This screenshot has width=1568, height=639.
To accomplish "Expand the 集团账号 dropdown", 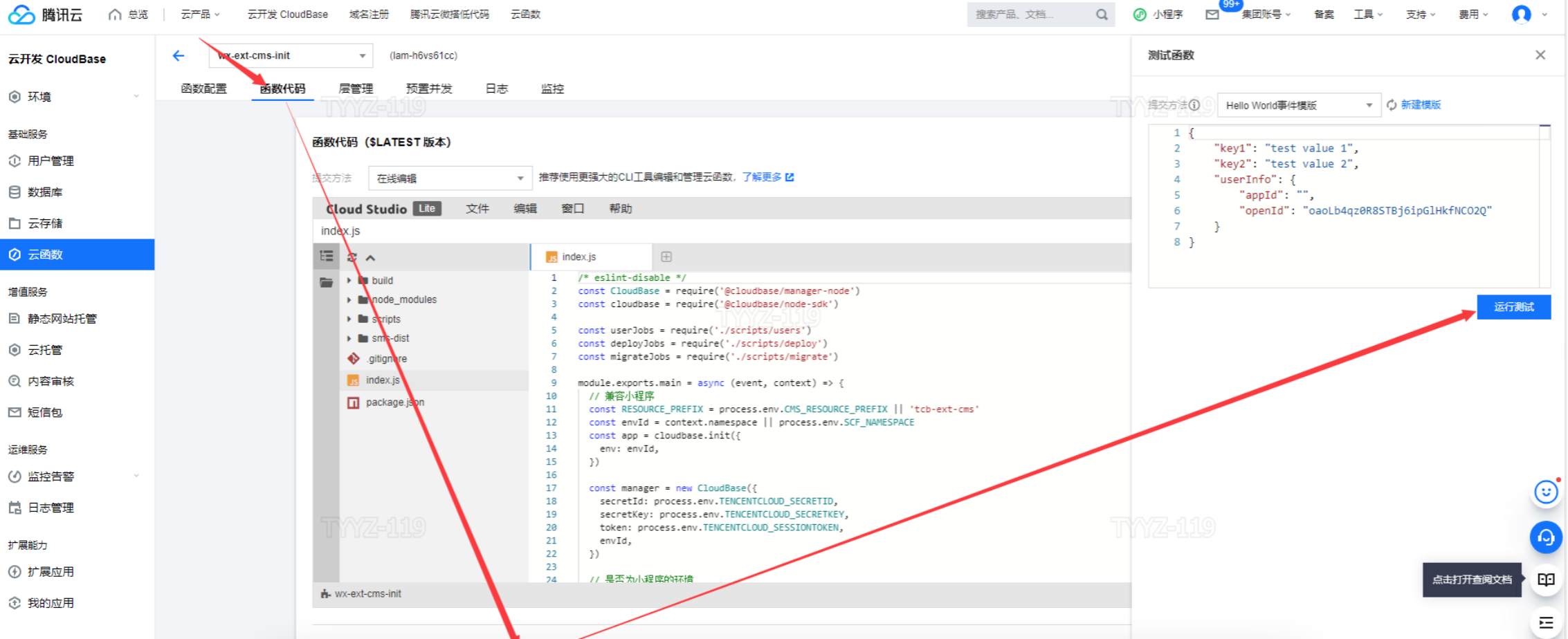I will pos(1266,14).
